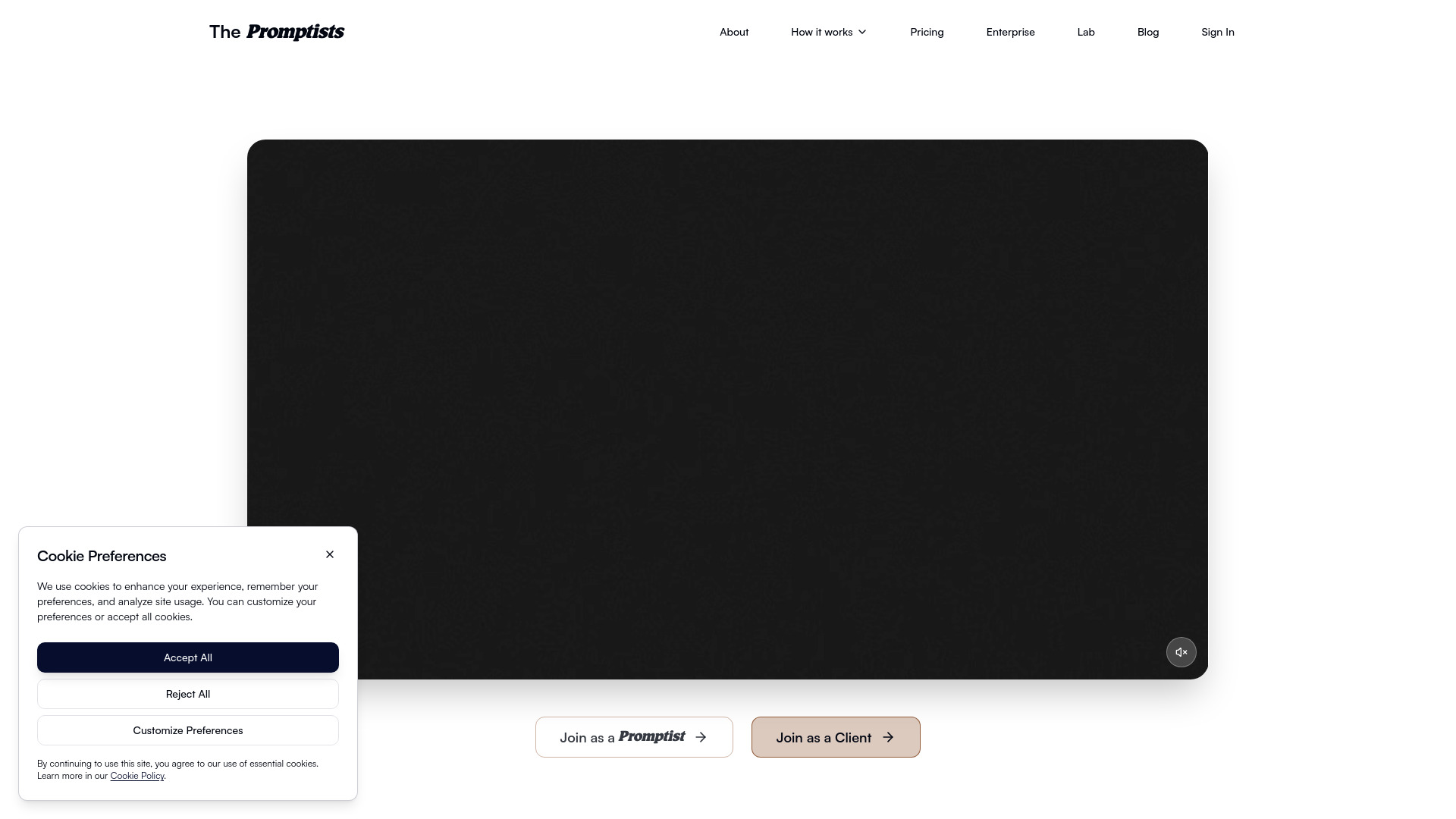
Task: Visit the Blog
Action: point(1148,32)
